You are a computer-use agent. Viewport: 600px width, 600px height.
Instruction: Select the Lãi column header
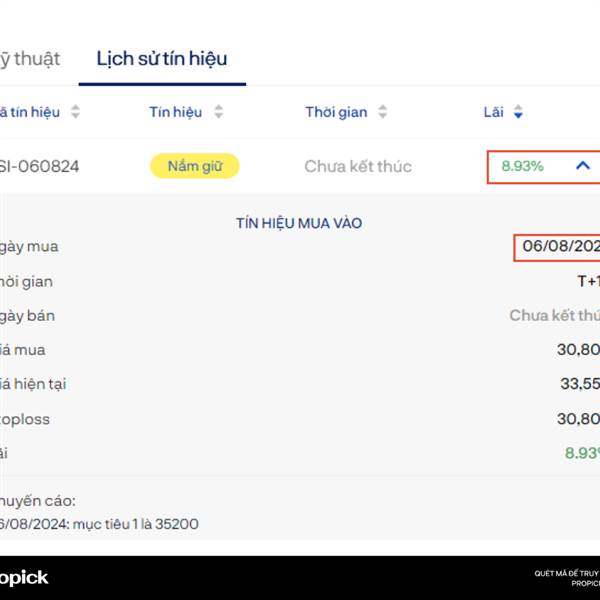pyautogui.click(x=493, y=112)
